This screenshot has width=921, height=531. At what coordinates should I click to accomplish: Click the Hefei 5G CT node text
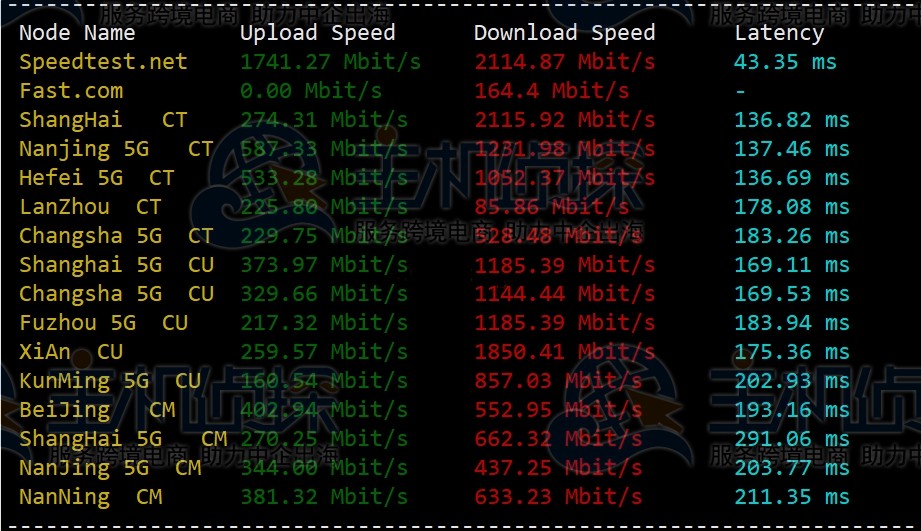pyautogui.click(x=97, y=178)
